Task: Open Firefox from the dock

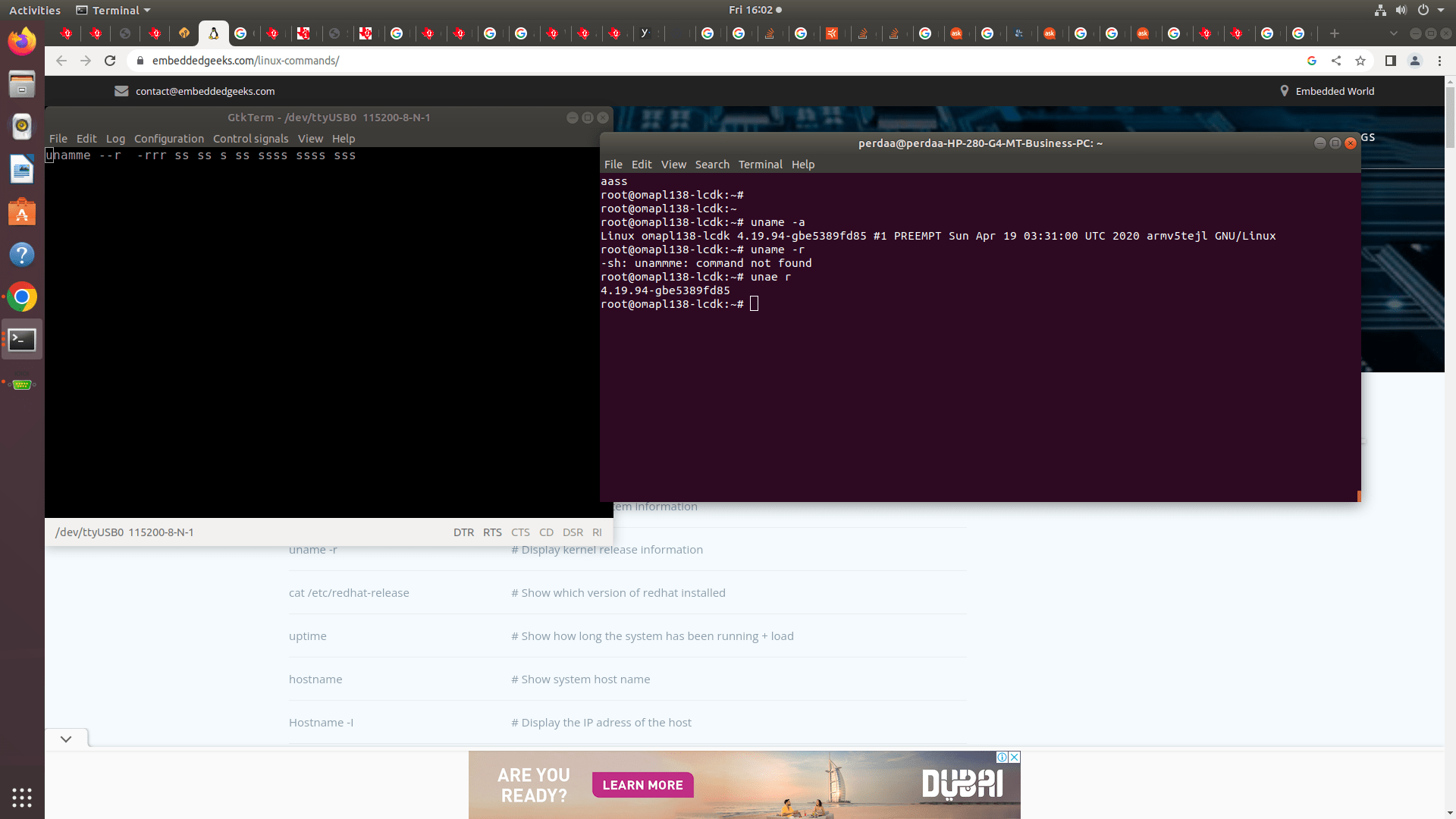Action: [22, 41]
